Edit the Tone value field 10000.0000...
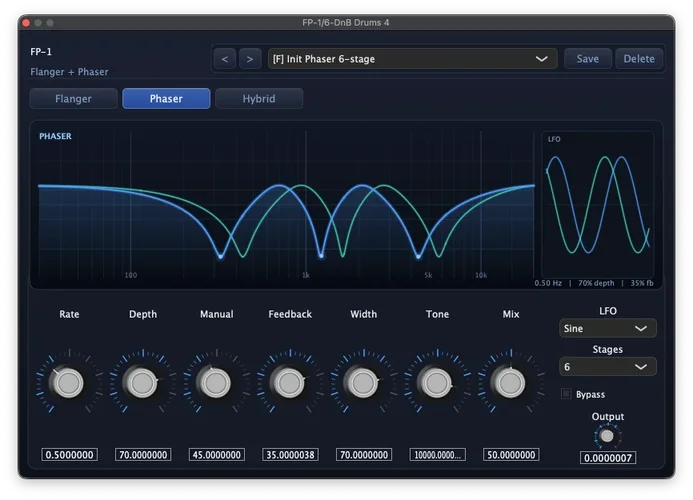Viewport: 693px width, 500px height. click(438, 455)
